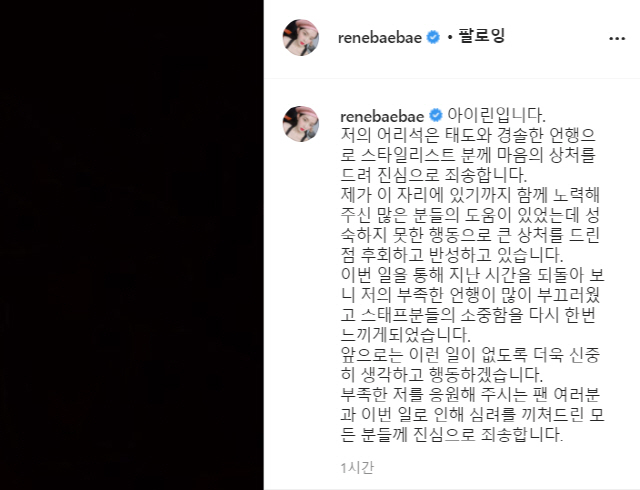The height and width of the screenshot is (490, 640).
Task: Click the final line 든 분들께 진심으로 죄송합니다.
Action: click(x=452, y=435)
